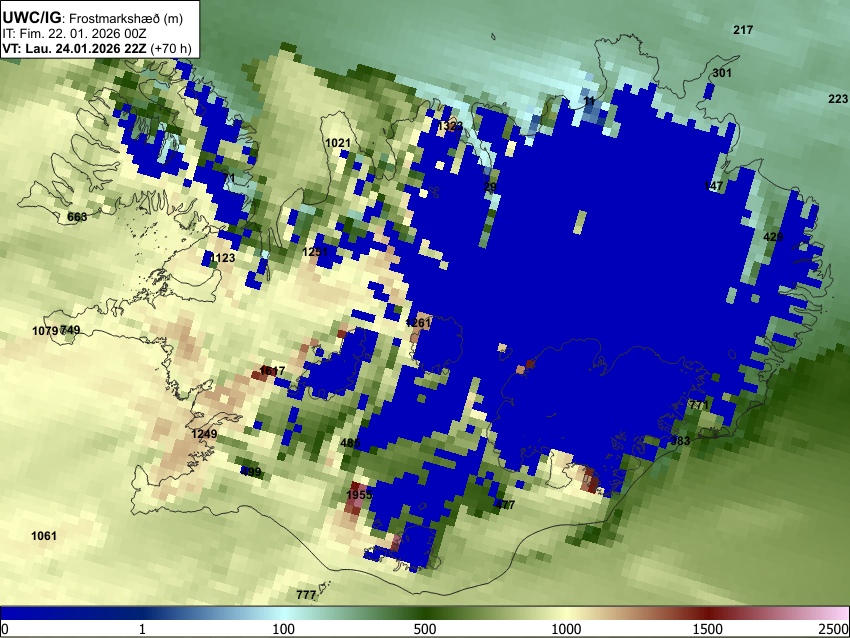Screen dimensions: 850x638
Task: Click the legend tick label '1500'
Action: 708,629
